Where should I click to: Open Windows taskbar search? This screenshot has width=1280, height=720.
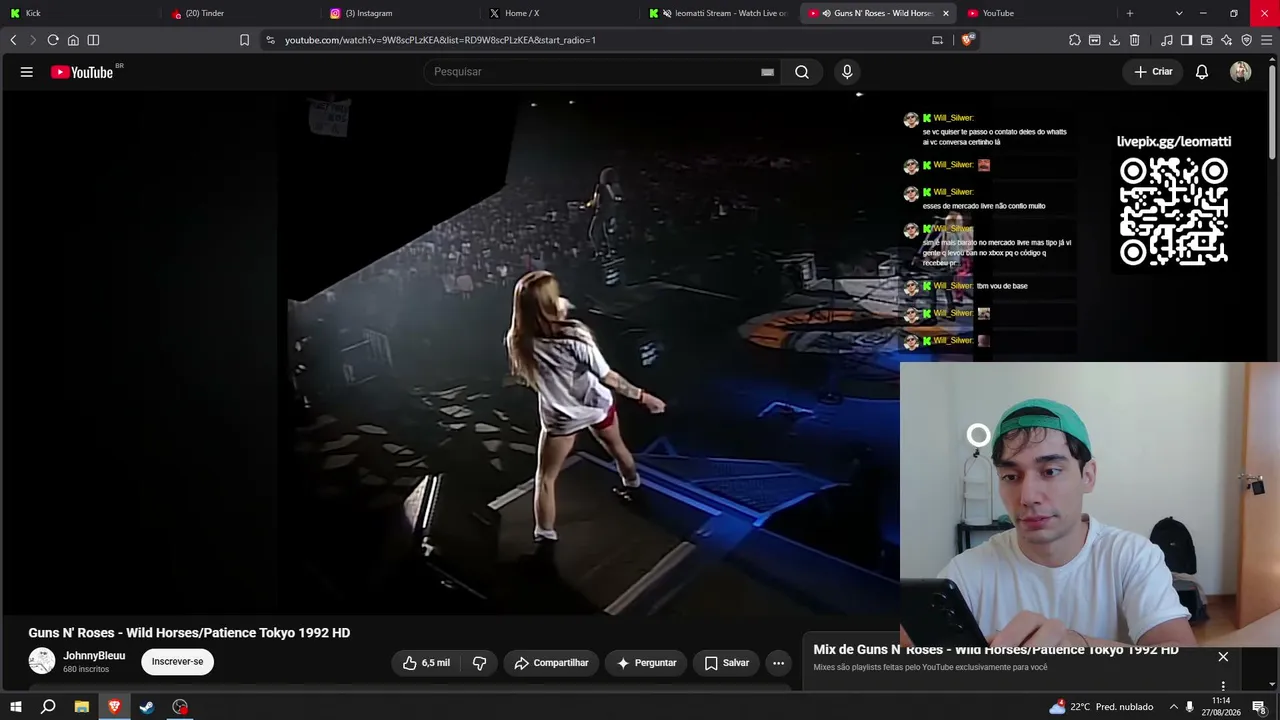(x=48, y=707)
